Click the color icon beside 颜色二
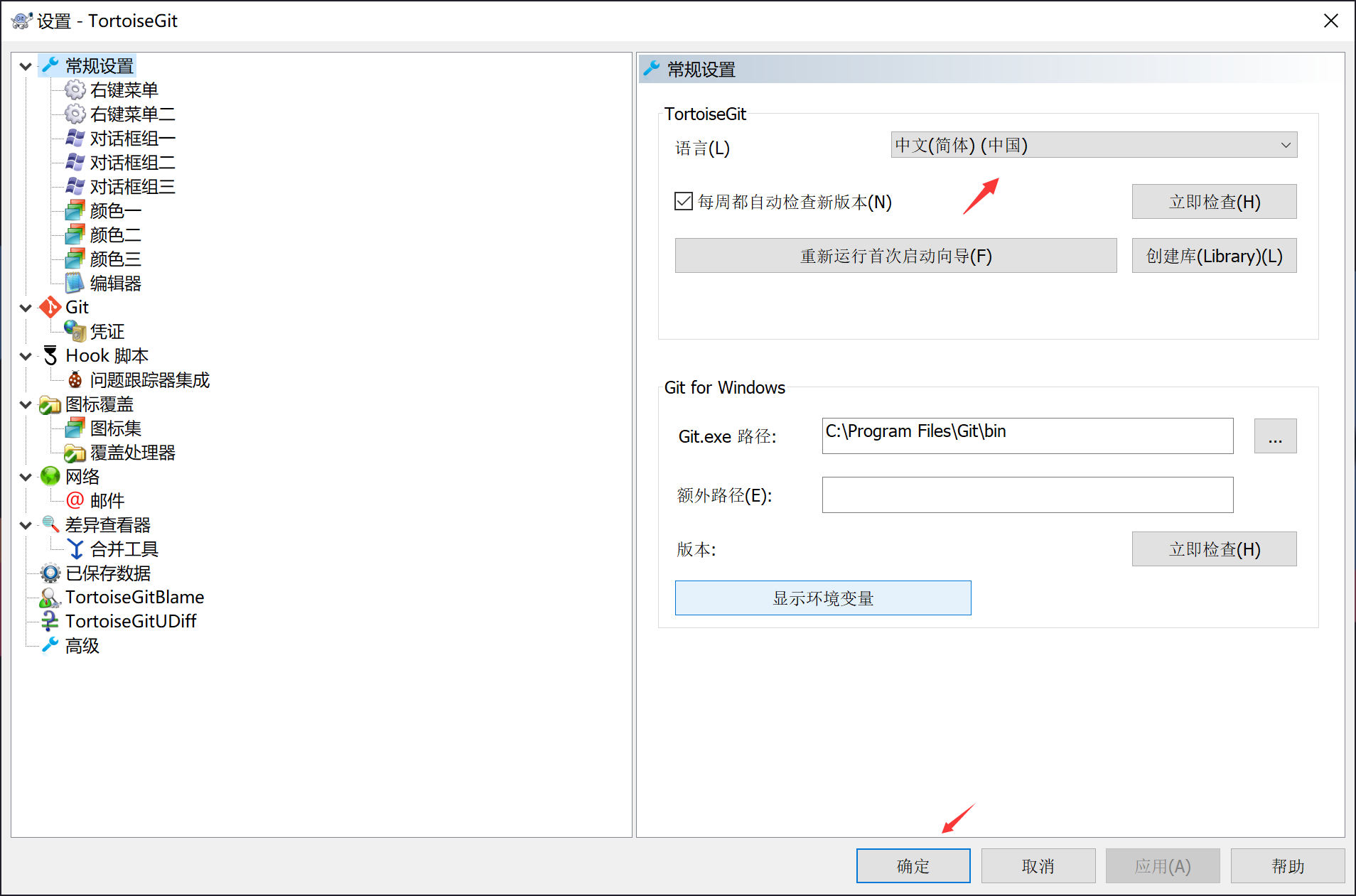Viewport: 1356px width, 896px height. tap(75, 235)
